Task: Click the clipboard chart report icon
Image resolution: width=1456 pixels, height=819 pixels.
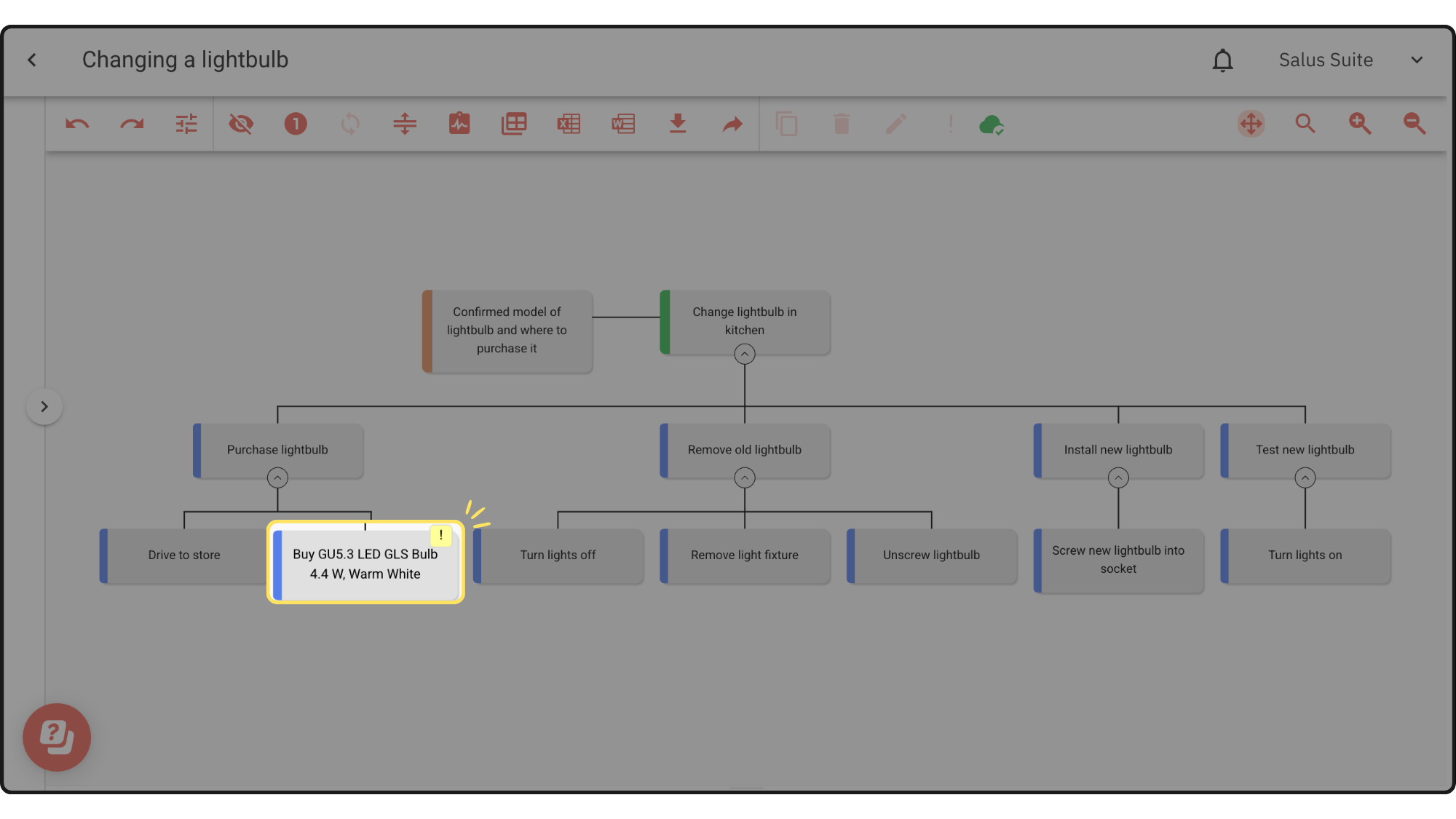Action: click(x=459, y=124)
